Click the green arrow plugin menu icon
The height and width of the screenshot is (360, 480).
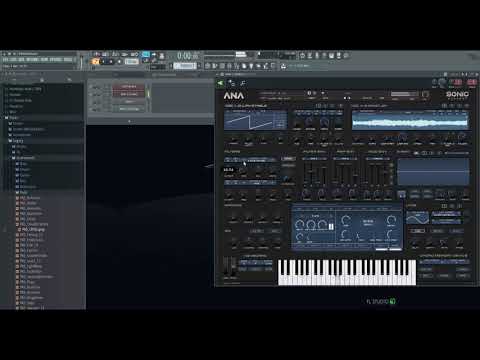tap(220, 83)
